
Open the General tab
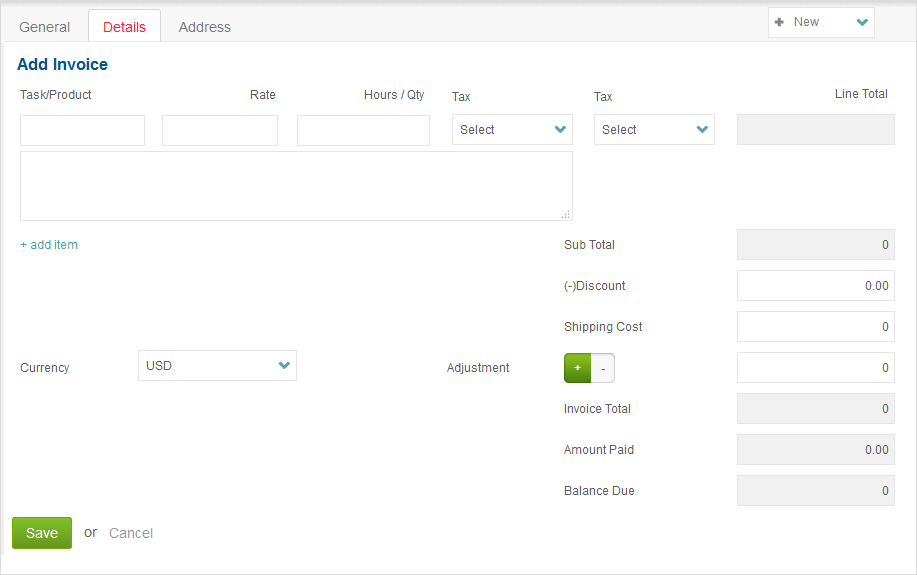click(44, 27)
